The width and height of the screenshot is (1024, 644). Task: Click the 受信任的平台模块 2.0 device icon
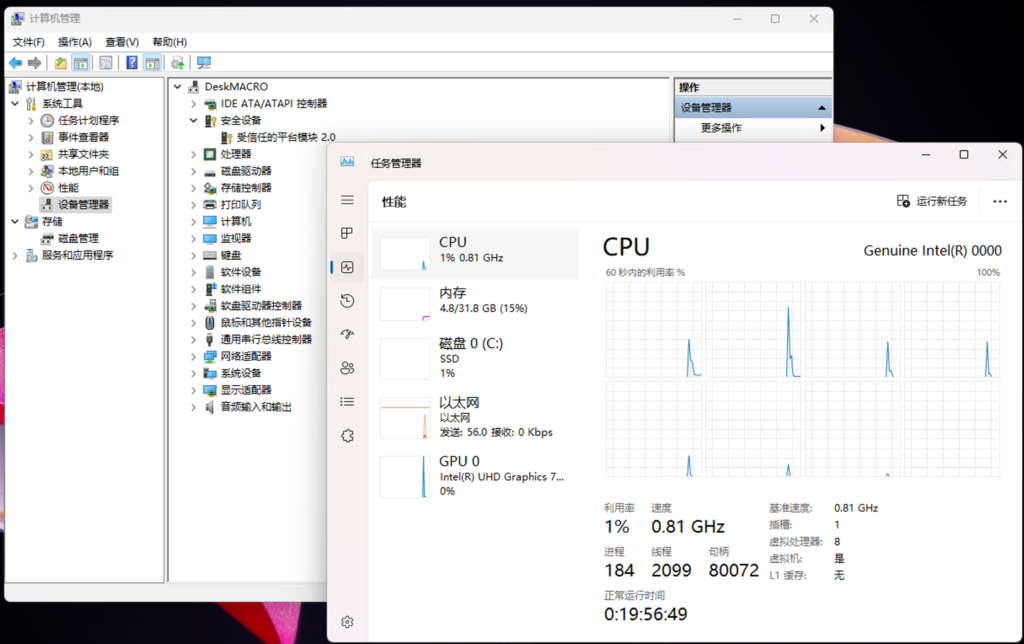pyautogui.click(x=227, y=137)
